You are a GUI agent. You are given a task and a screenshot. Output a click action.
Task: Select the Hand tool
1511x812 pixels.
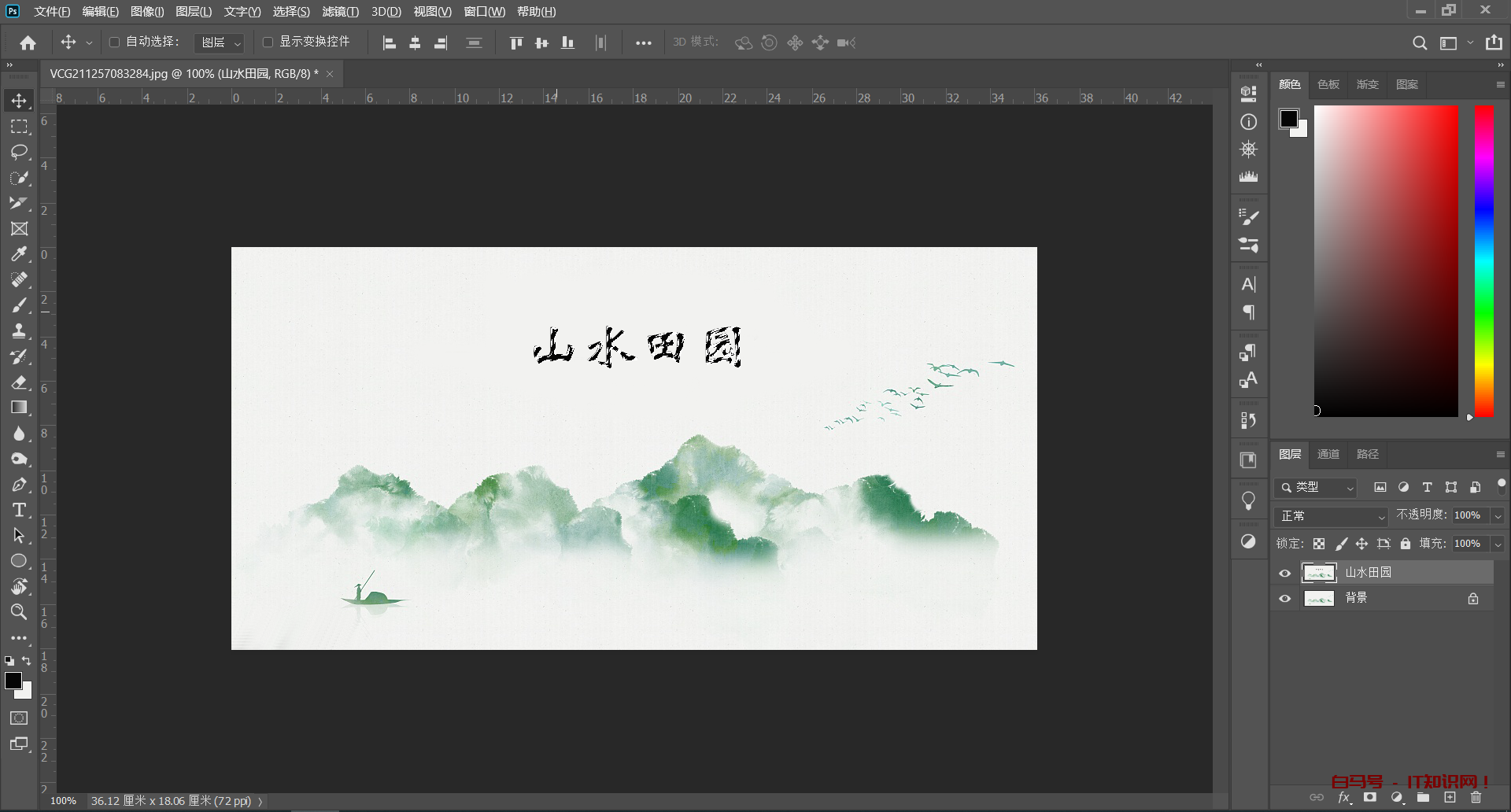[x=19, y=586]
